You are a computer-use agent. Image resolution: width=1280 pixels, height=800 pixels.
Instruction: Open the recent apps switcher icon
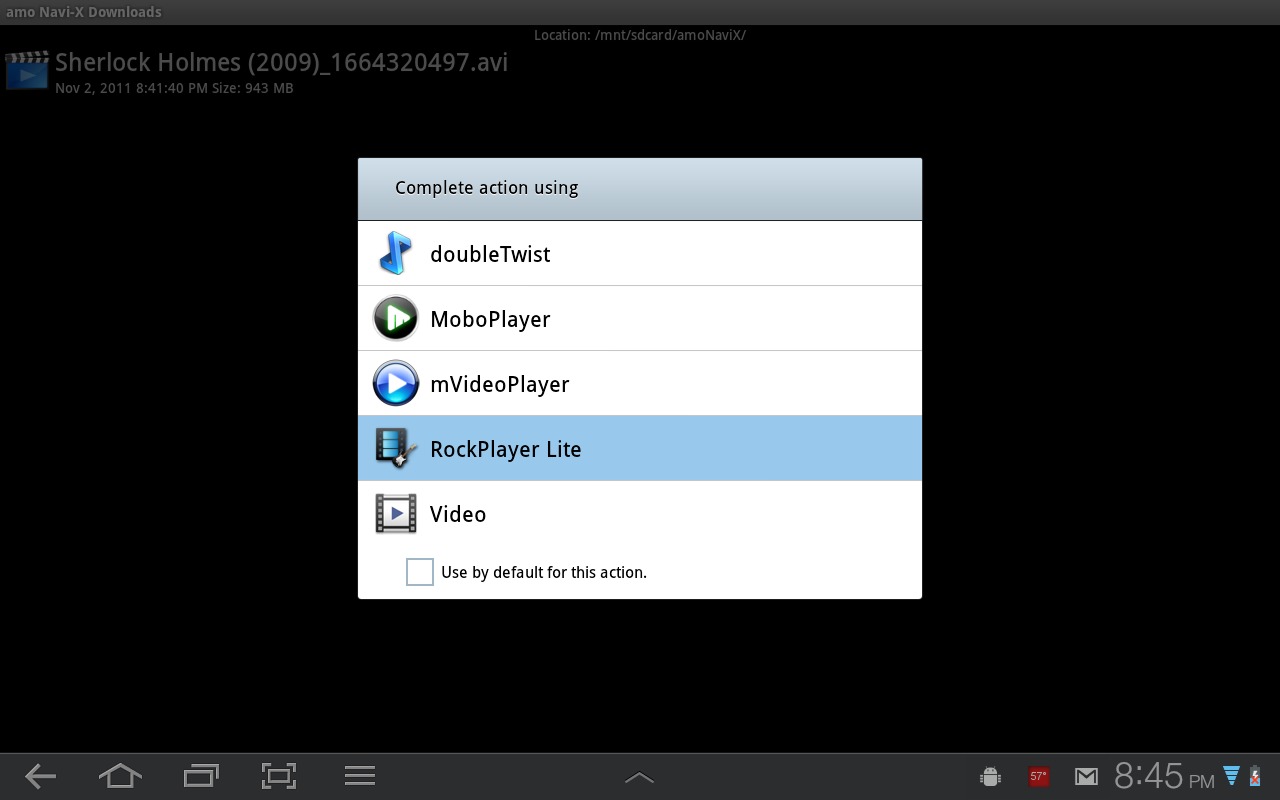[201, 776]
